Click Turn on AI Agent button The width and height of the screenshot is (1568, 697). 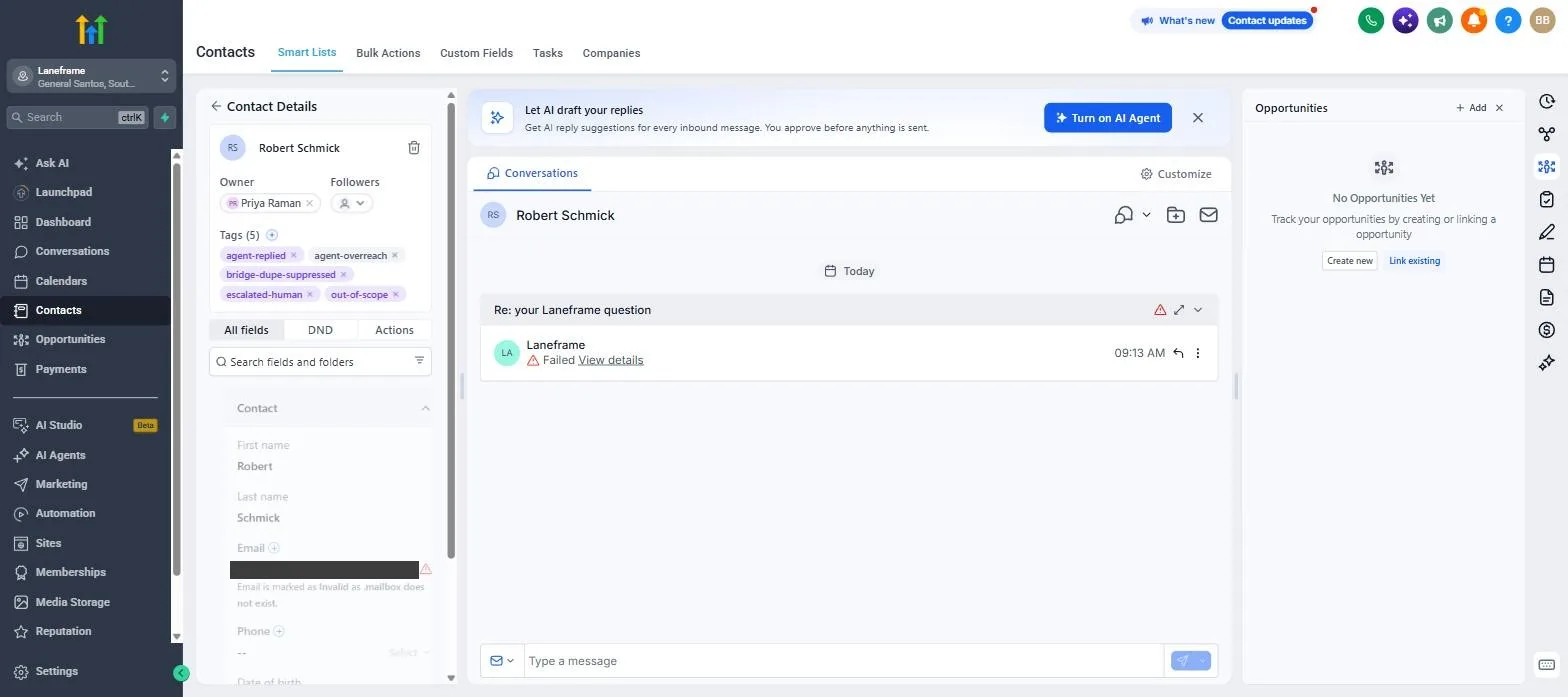point(1108,118)
